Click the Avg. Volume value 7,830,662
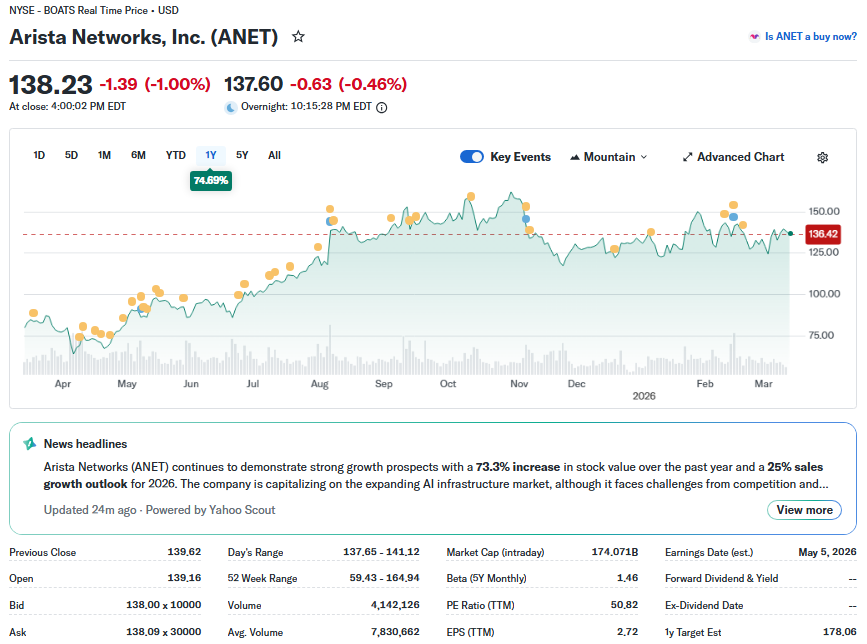The height and width of the screenshot is (644, 867). (395, 631)
